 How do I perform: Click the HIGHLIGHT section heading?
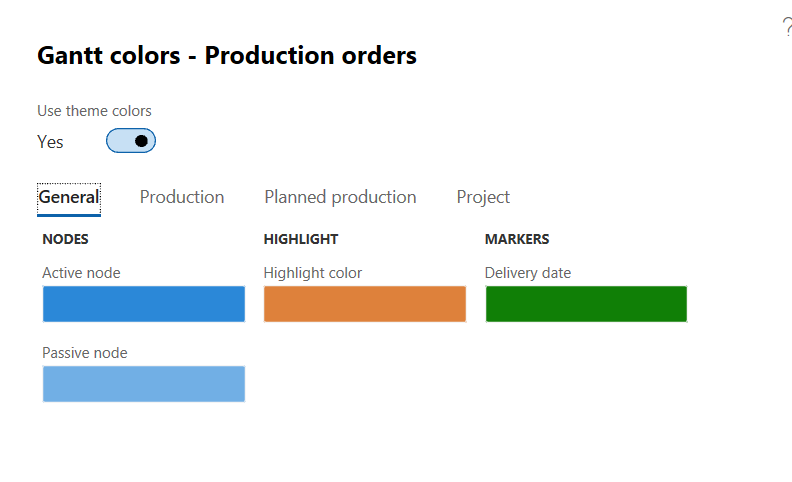[x=301, y=239]
